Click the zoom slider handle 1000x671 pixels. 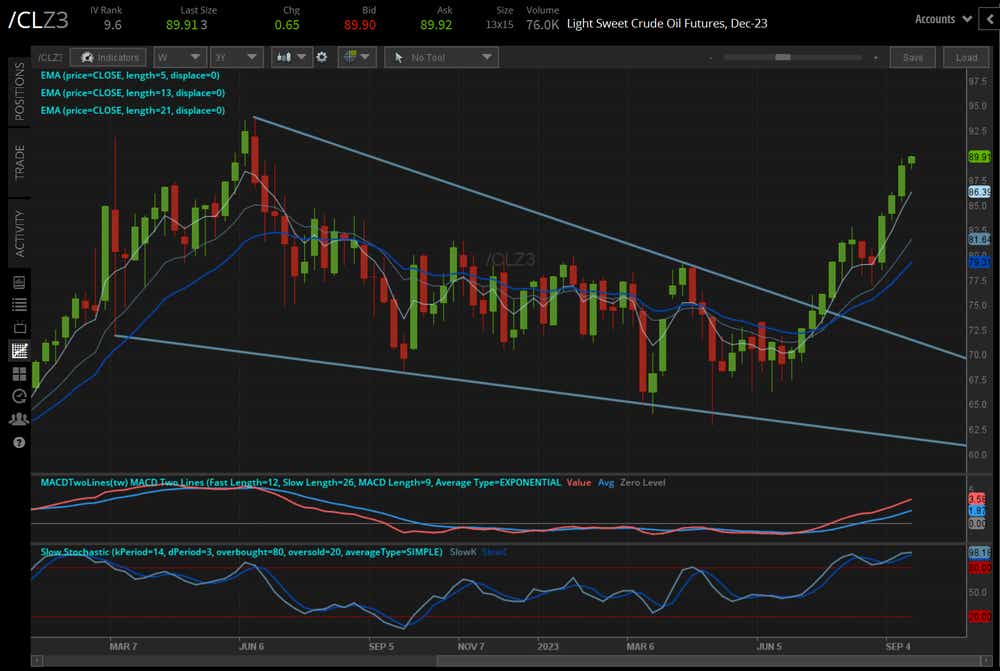(x=783, y=57)
